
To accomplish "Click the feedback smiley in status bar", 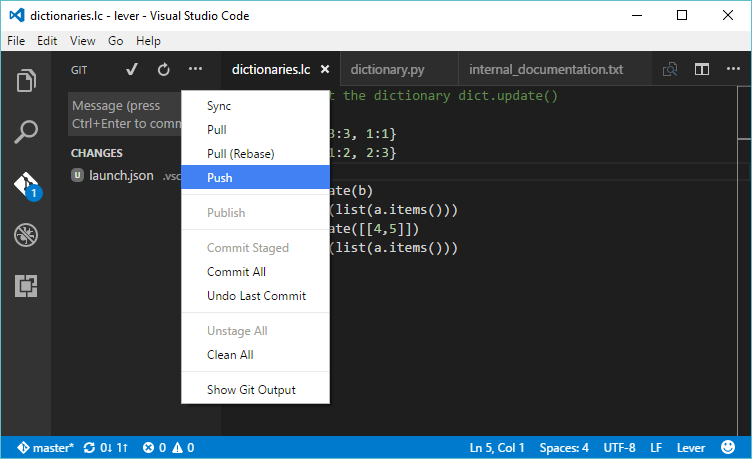I will click(726, 448).
